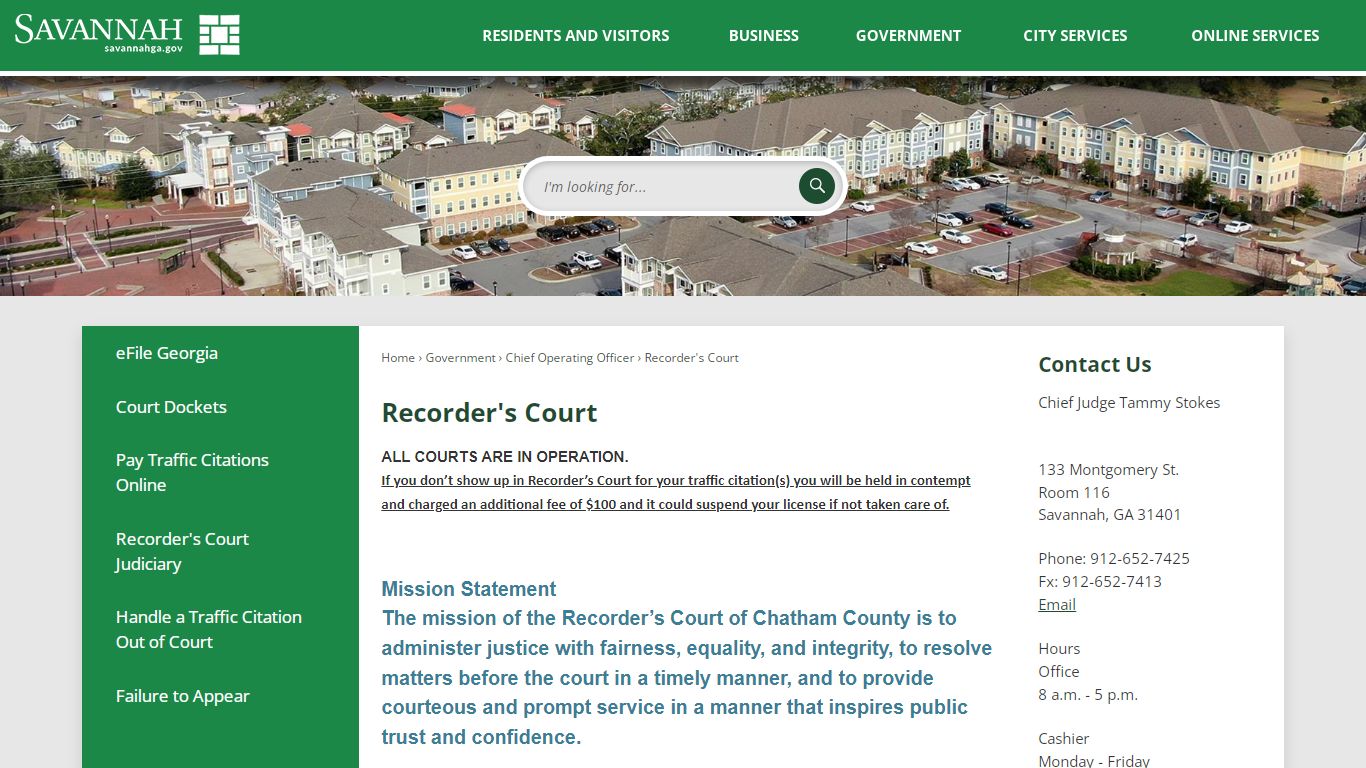This screenshot has height=768, width=1366.
Task: Click the search magnifier icon
Action: 817,186
